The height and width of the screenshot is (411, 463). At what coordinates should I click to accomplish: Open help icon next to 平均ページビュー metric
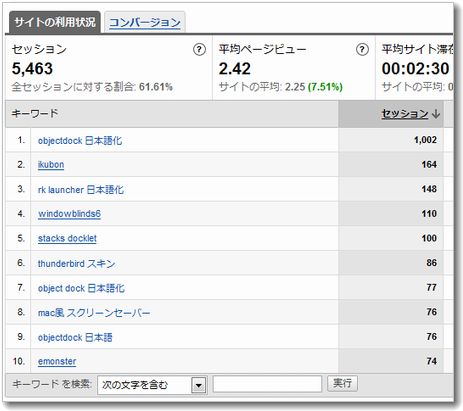tap(362, 50)
